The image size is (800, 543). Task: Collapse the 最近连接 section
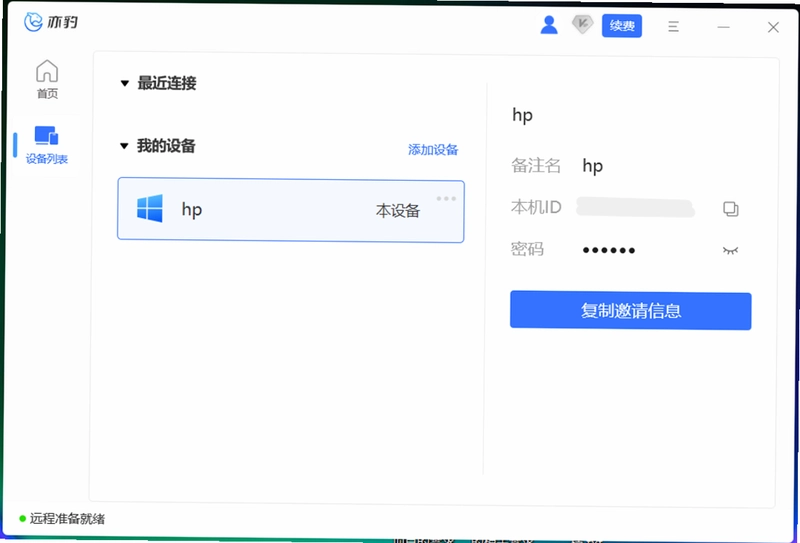click(x=124, y=83)
